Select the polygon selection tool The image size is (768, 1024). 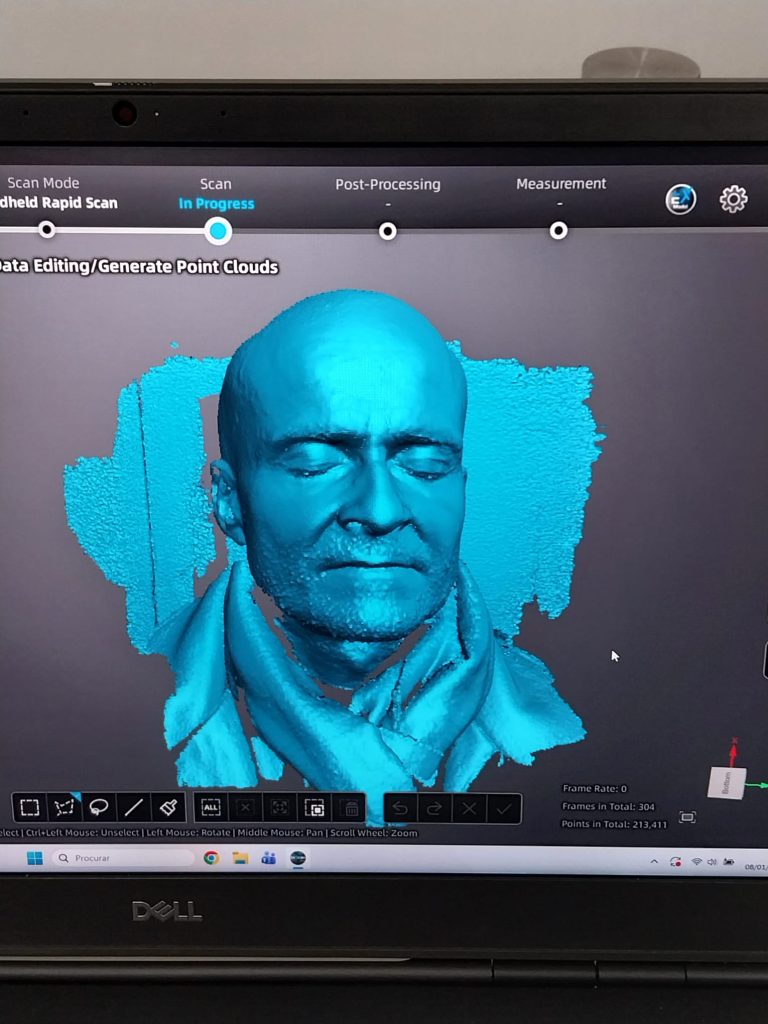point(65,807)
